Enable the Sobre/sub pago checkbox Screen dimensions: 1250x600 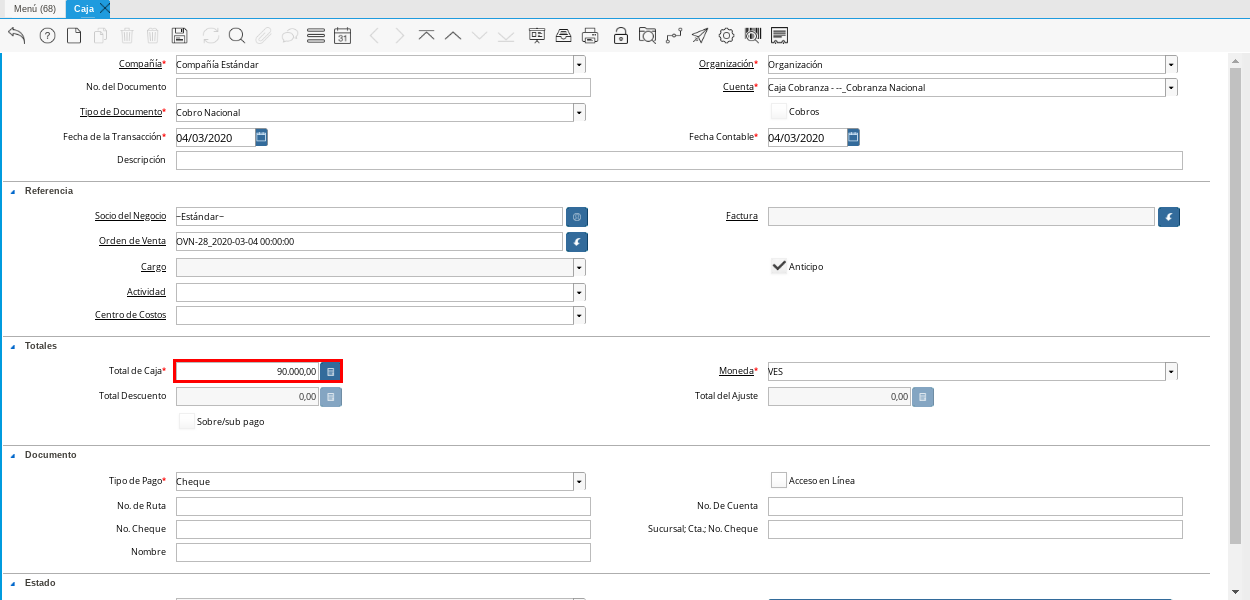coord(186,421)
